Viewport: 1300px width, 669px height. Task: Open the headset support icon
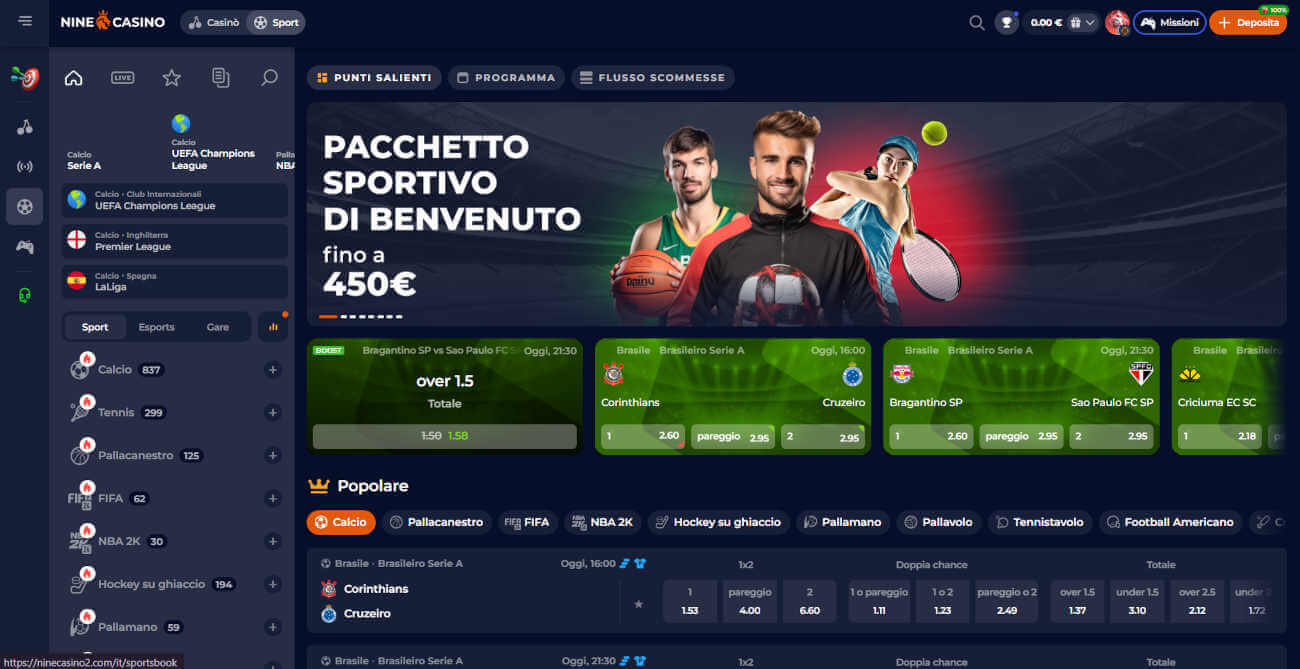[x=25, y=295]
